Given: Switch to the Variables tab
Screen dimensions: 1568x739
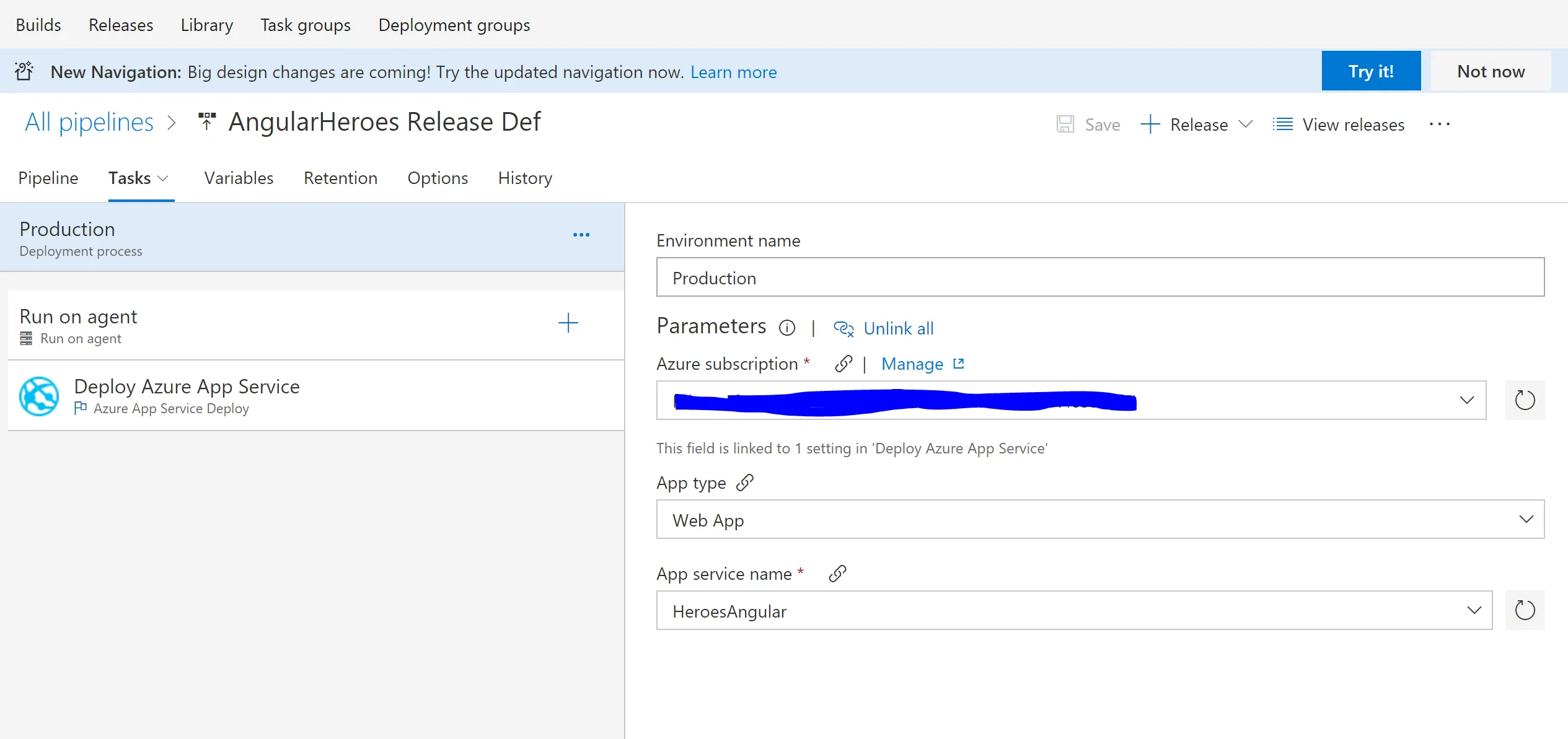Looking at the screenshot, I should pos(239,178).
